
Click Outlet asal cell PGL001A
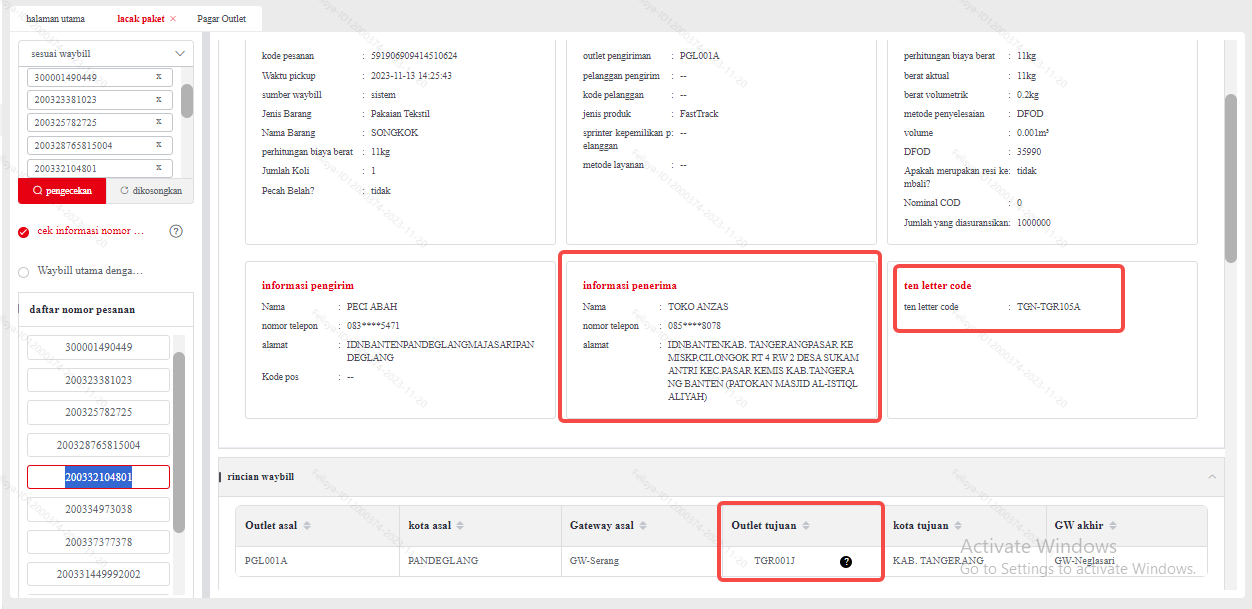(x=266, y=561)
